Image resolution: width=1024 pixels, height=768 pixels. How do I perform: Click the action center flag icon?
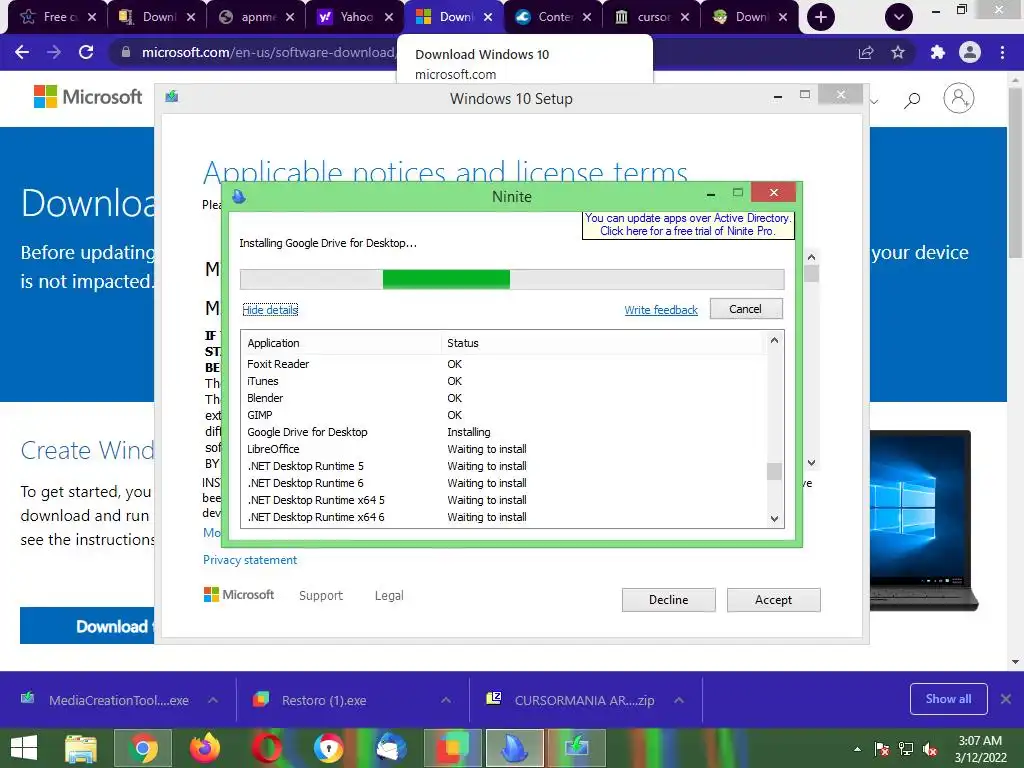[x=882, y=749]
